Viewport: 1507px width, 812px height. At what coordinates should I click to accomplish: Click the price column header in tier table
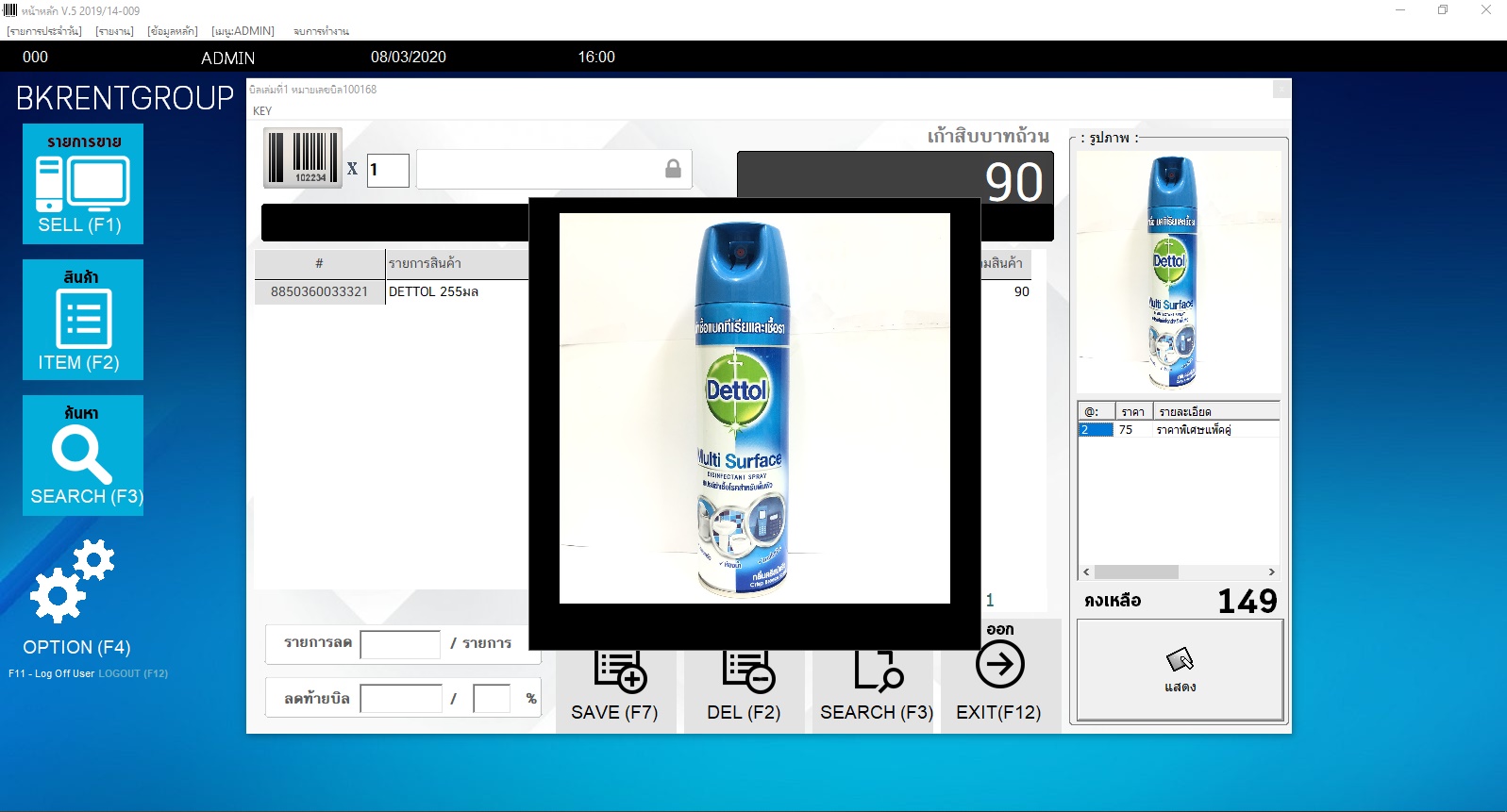click(1133, 411)
